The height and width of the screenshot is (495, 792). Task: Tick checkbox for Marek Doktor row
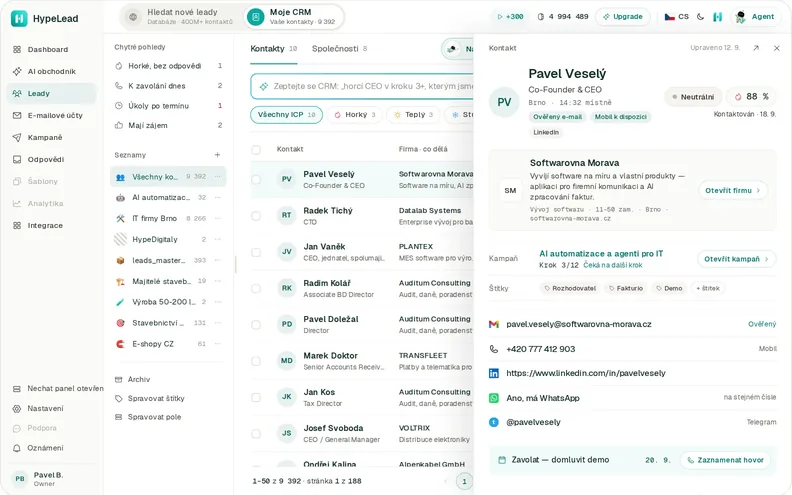[x=256, y=361]
